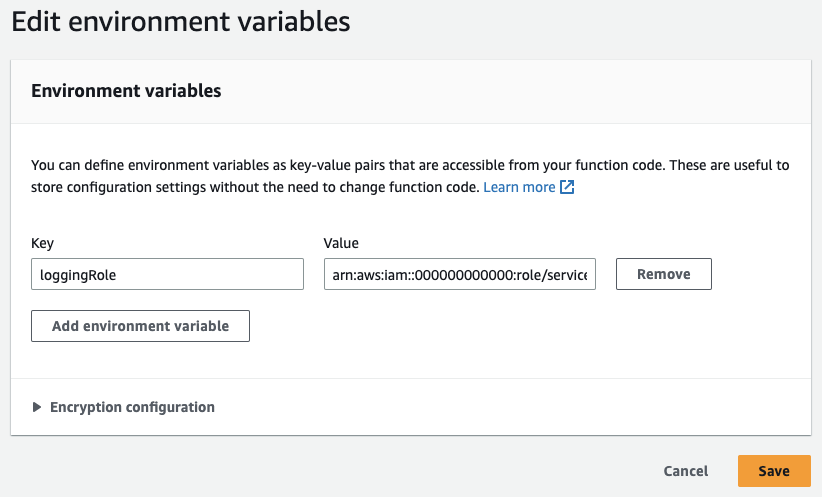Click the Remove button for loggingRole
The image size is (822, 497).
pos(663,274)
